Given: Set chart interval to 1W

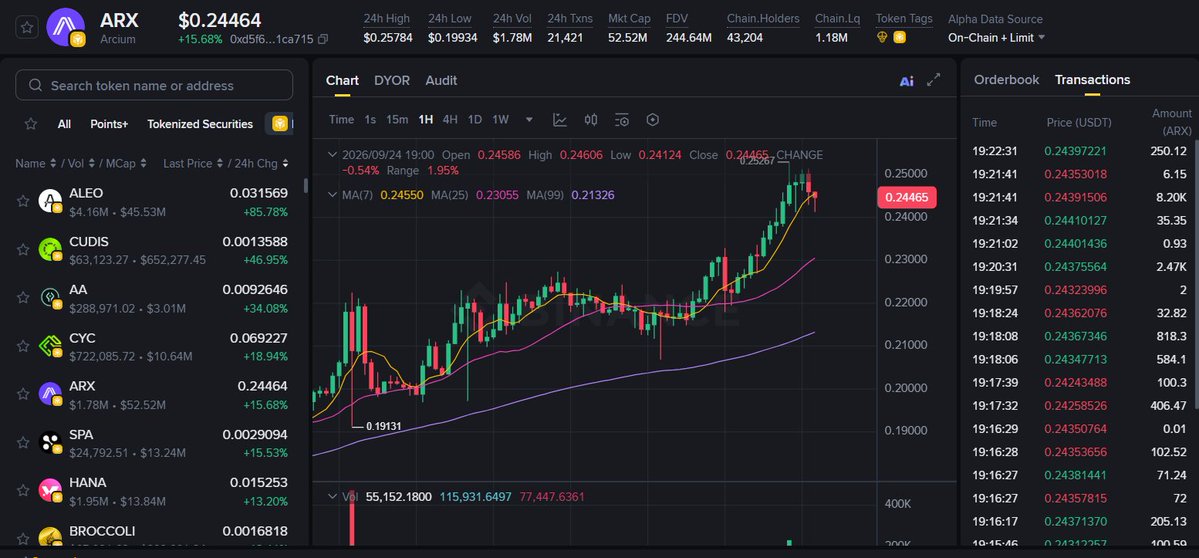Looking at the screenshot, I should [x=500, y=120].
